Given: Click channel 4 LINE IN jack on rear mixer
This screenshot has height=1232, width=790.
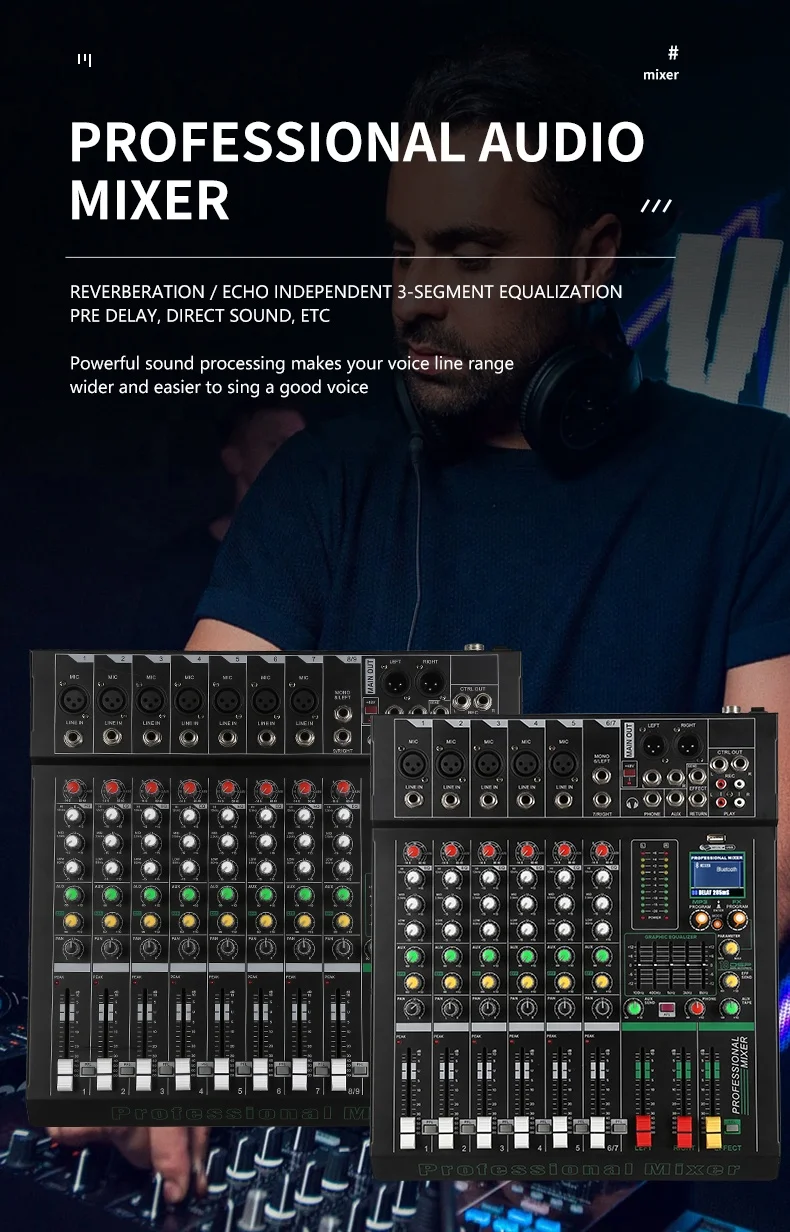Looking at the screenshot, I should [x=188, y=738].
